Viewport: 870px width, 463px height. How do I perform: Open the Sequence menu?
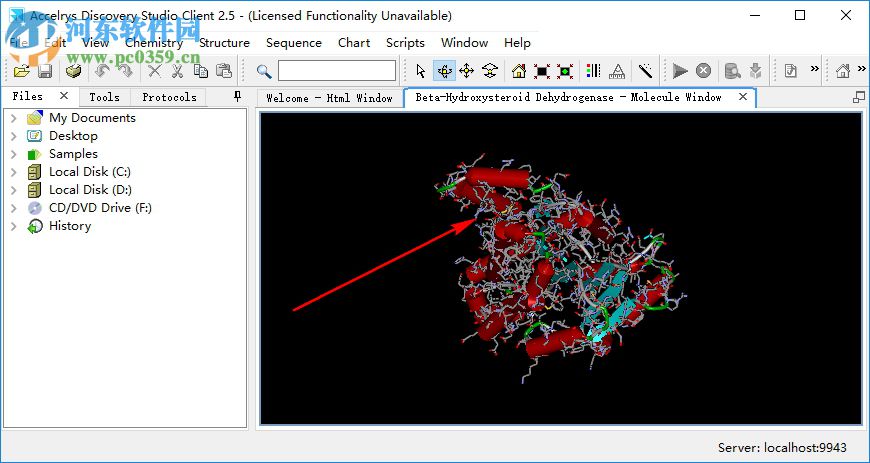[x=294, y=43]
